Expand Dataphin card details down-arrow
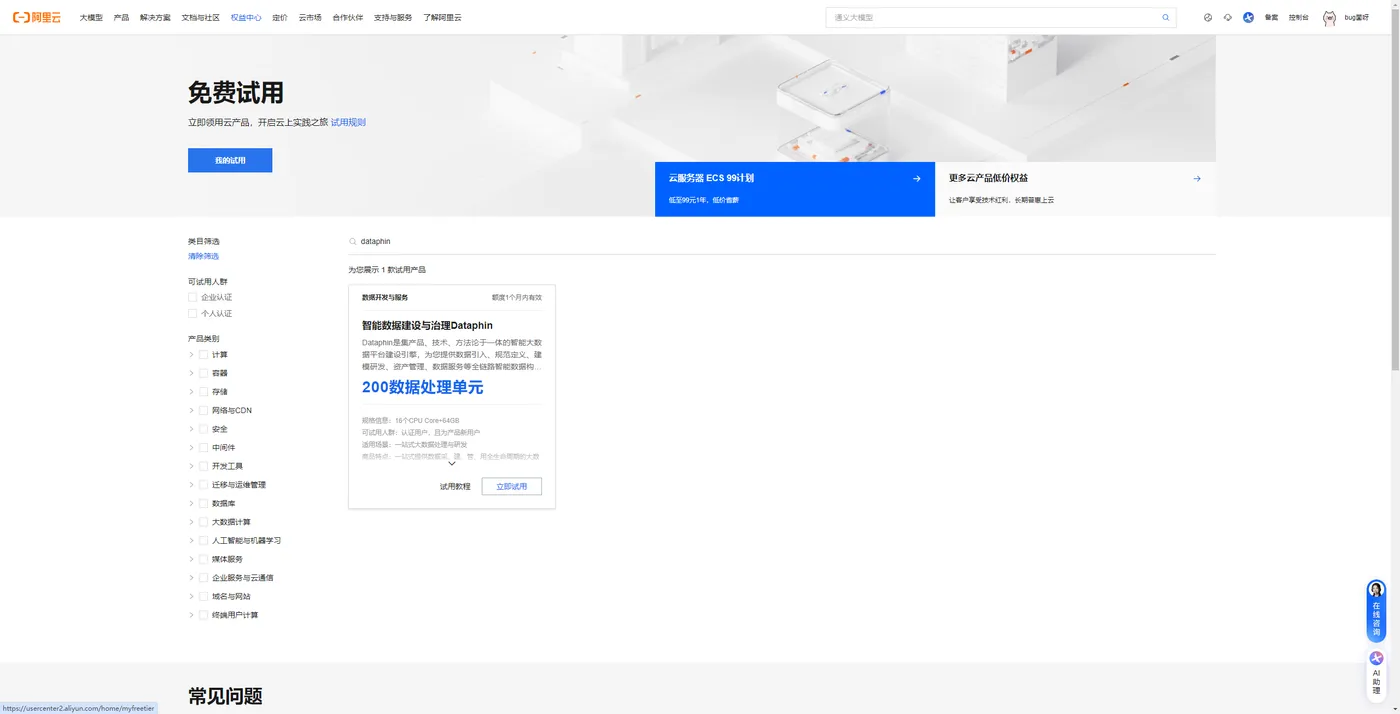The width and height of the screenshot is (1400, 714). click(x=452, y=463)
